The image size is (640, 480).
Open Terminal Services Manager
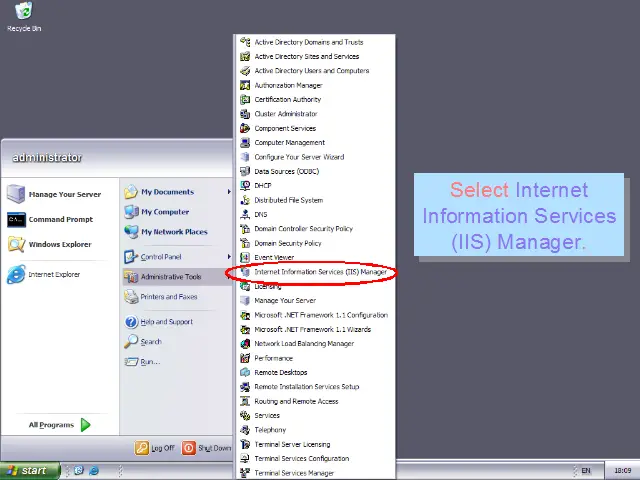(x=314, y=473)
